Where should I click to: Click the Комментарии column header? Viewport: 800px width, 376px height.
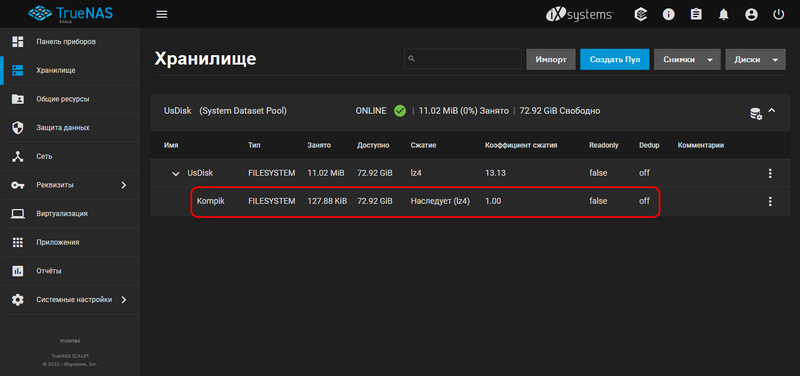701,145
